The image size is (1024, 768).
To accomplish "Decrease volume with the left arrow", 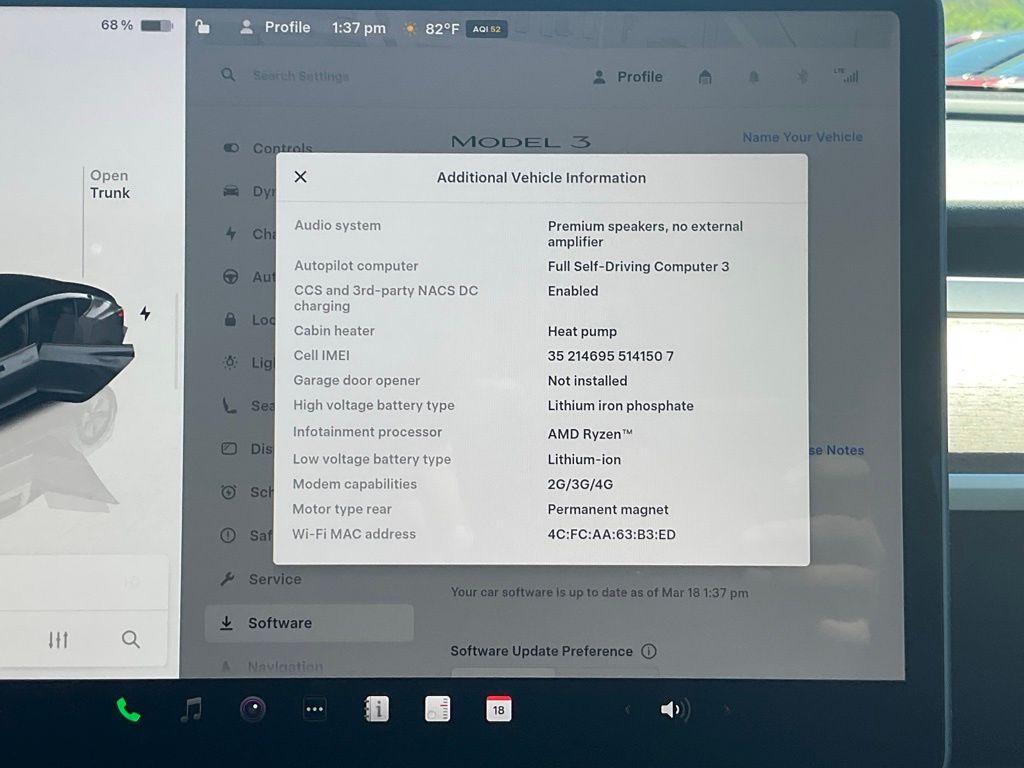I will (627, 710).
